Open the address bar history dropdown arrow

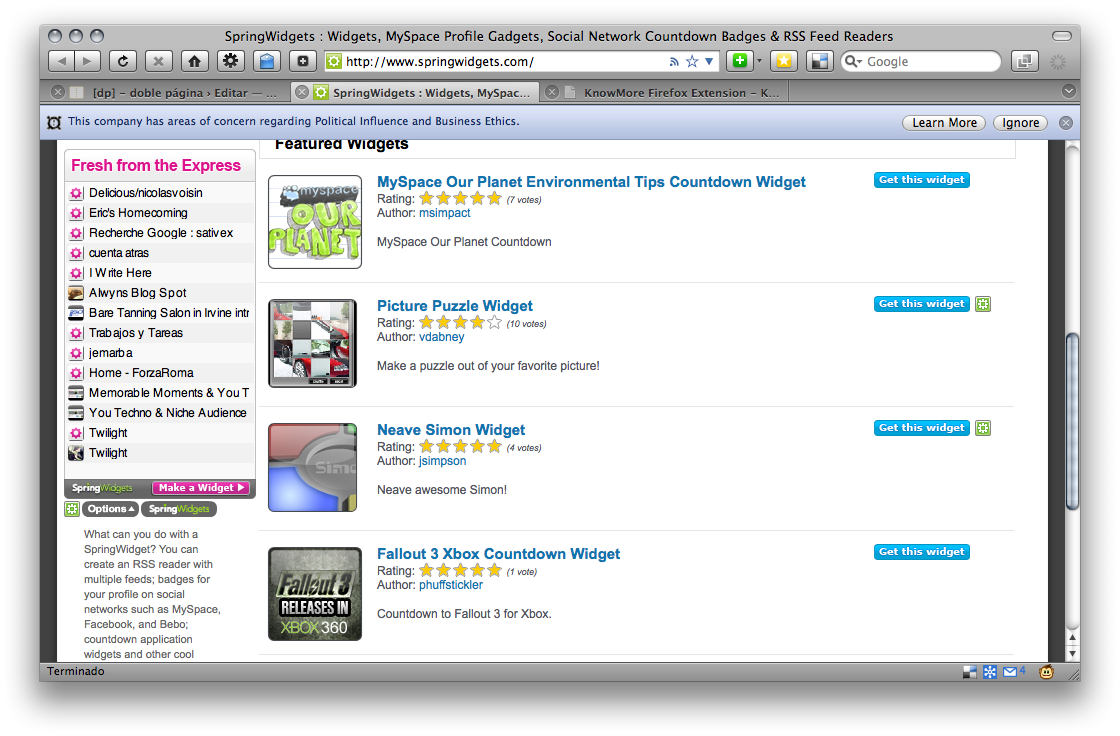[x=710, y=62]
